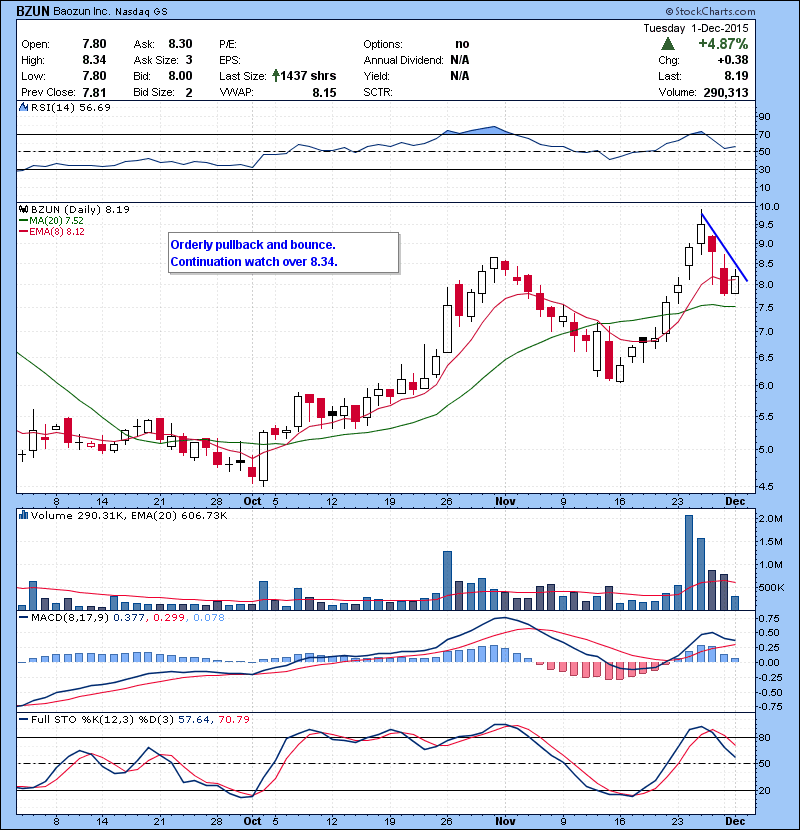Click the green Last Size uptick arrow

pos(275,76)
